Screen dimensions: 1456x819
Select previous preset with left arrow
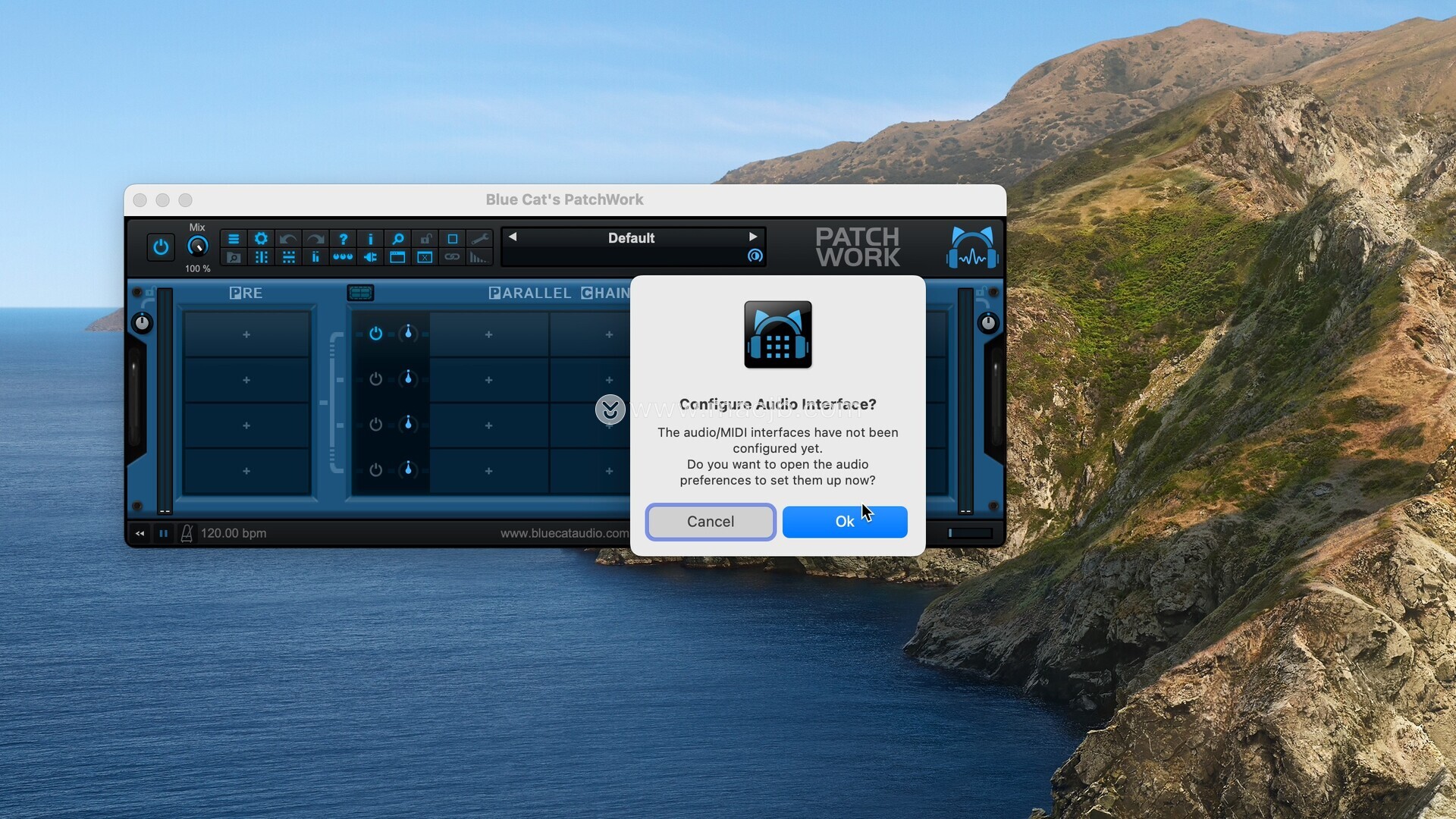(513, 237)
